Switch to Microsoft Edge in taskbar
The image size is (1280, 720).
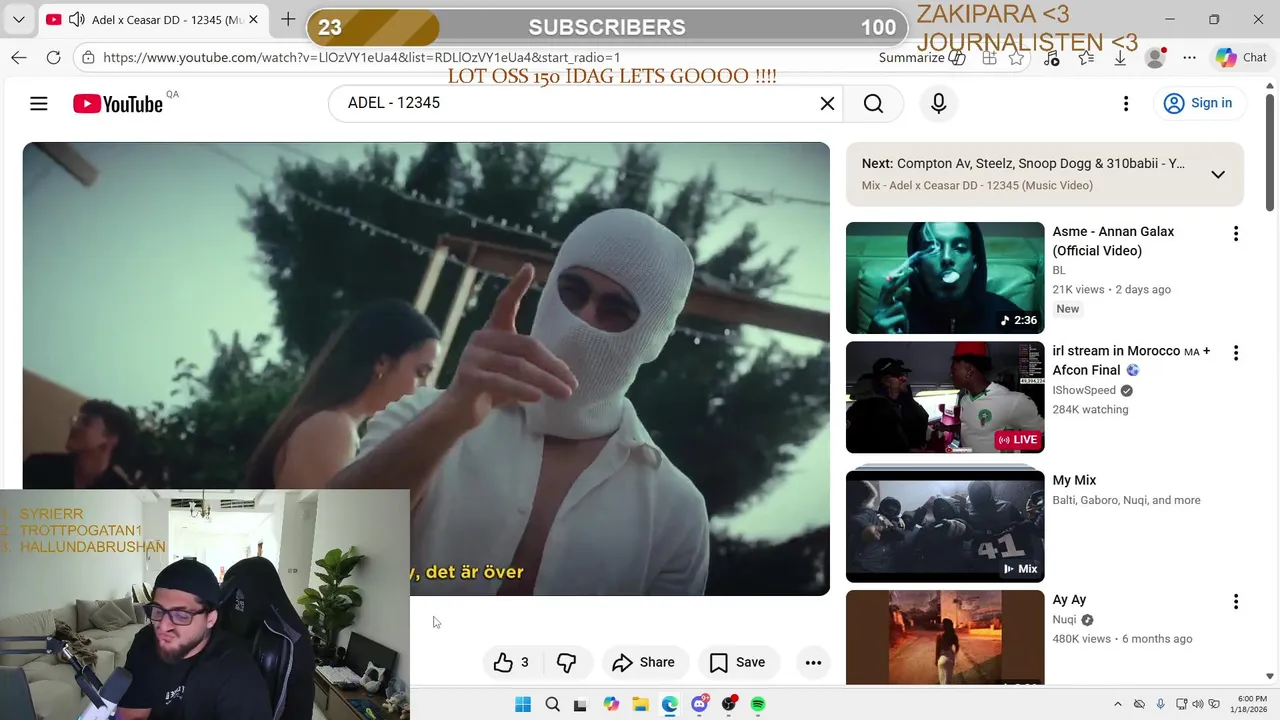click(x=669, y=704)
